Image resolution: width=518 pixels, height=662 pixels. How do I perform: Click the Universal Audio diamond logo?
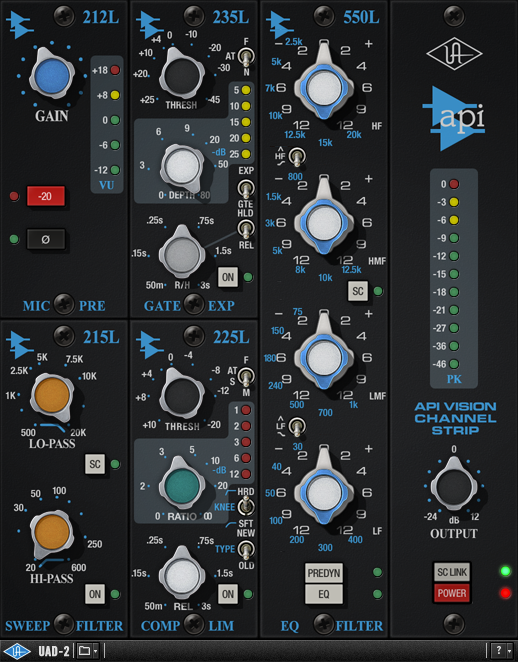[x=454, y=54]
